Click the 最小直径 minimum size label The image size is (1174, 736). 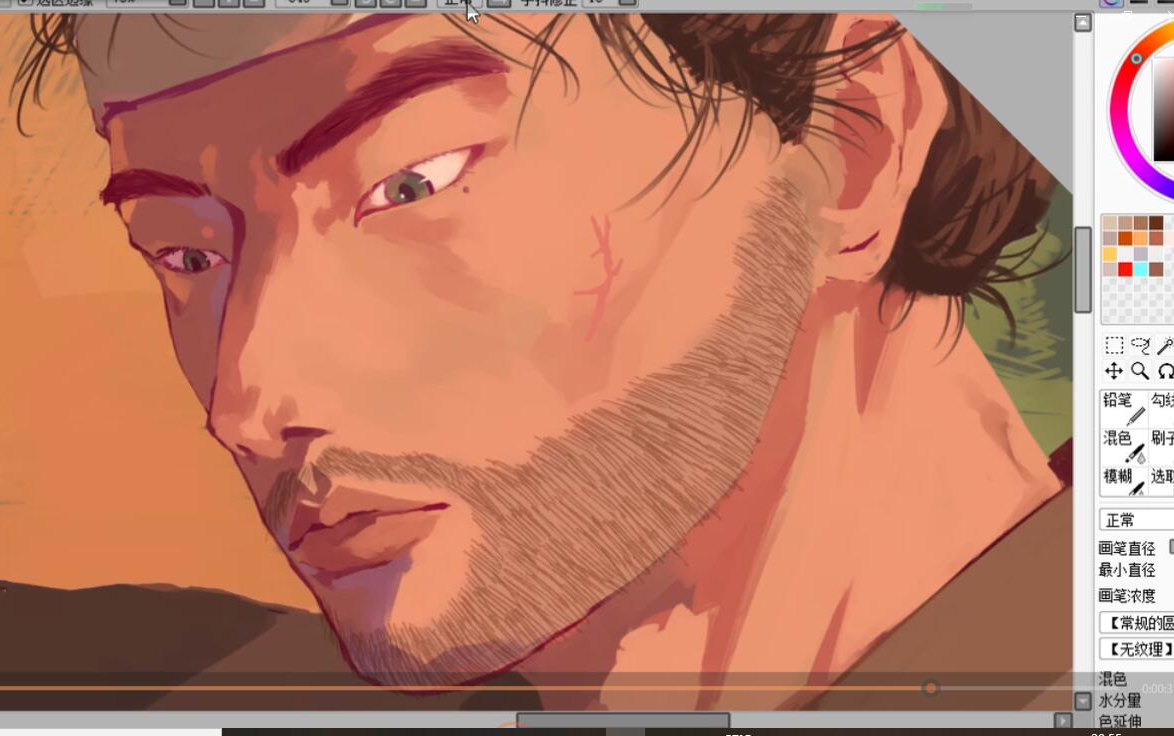coord(1127,570)
